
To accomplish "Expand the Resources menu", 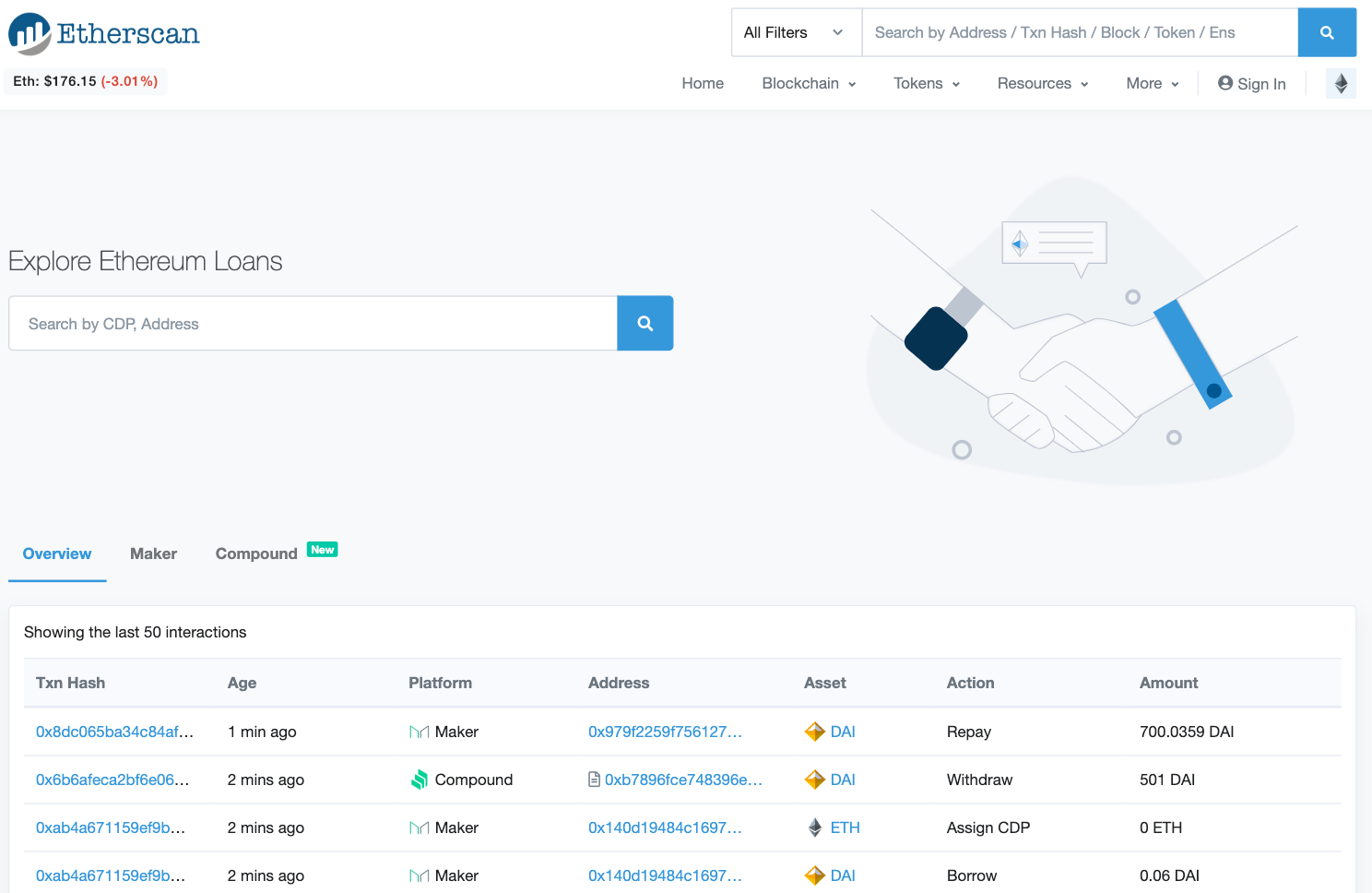I will coord(1043,83).
